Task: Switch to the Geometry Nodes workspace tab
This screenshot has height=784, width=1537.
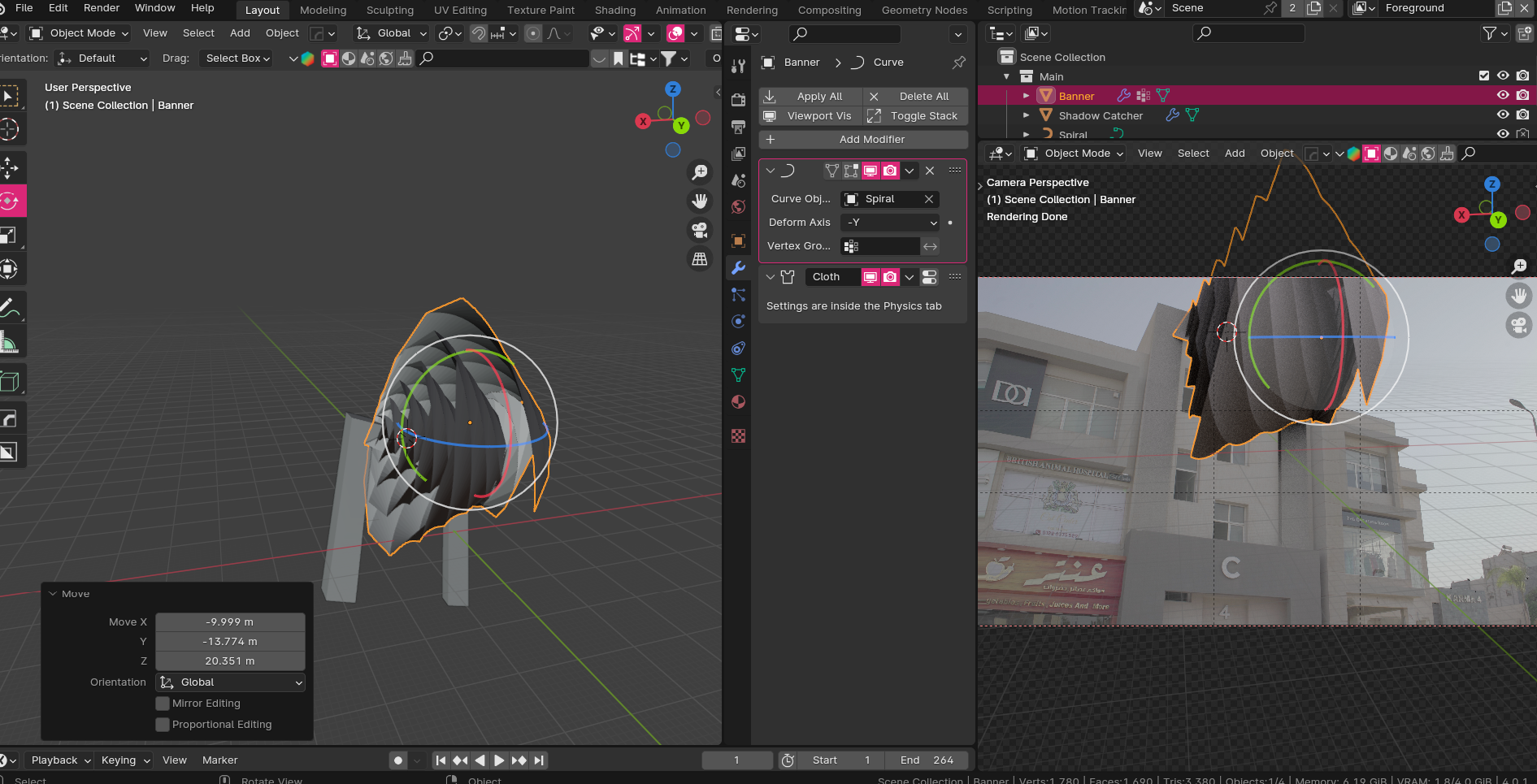Action: pos(924,10)
